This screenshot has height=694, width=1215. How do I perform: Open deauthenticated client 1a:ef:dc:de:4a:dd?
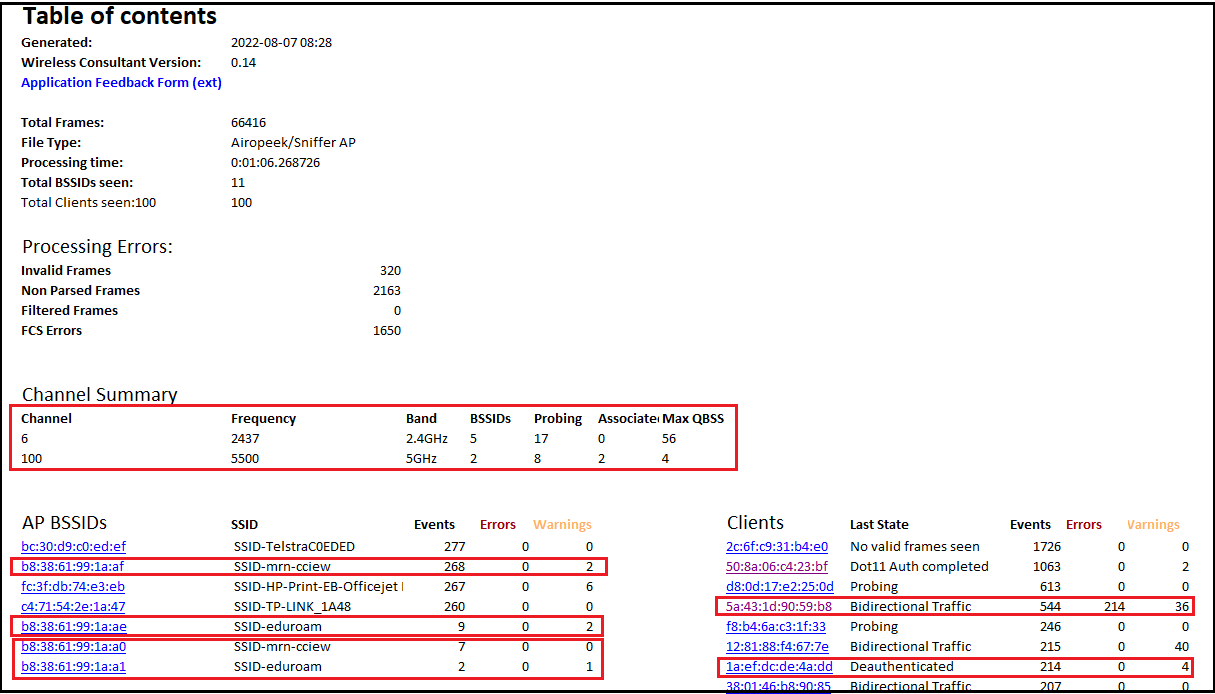[778, 666]
